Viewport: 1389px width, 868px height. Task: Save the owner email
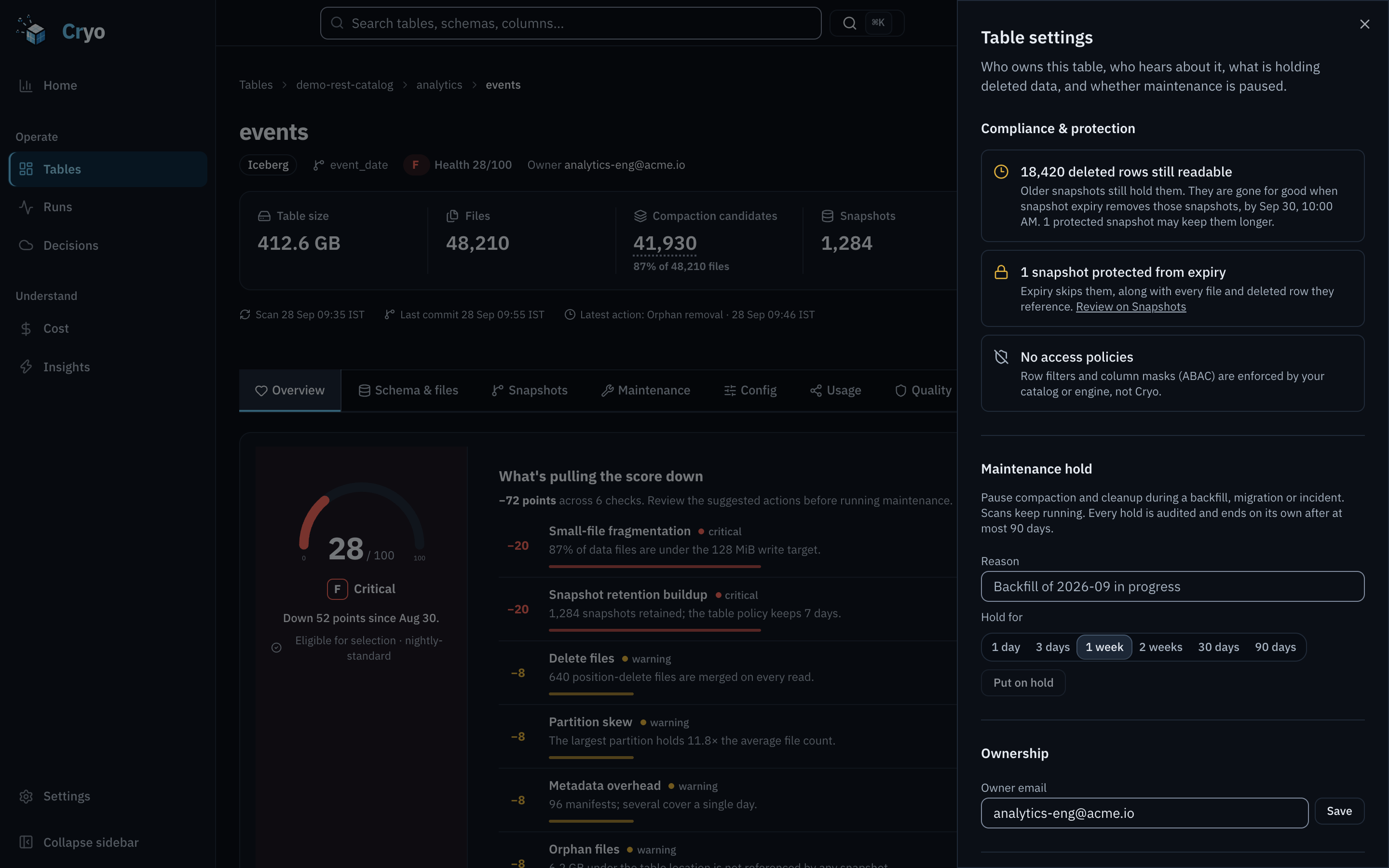pyautogui.click(x=1339, y=811)
